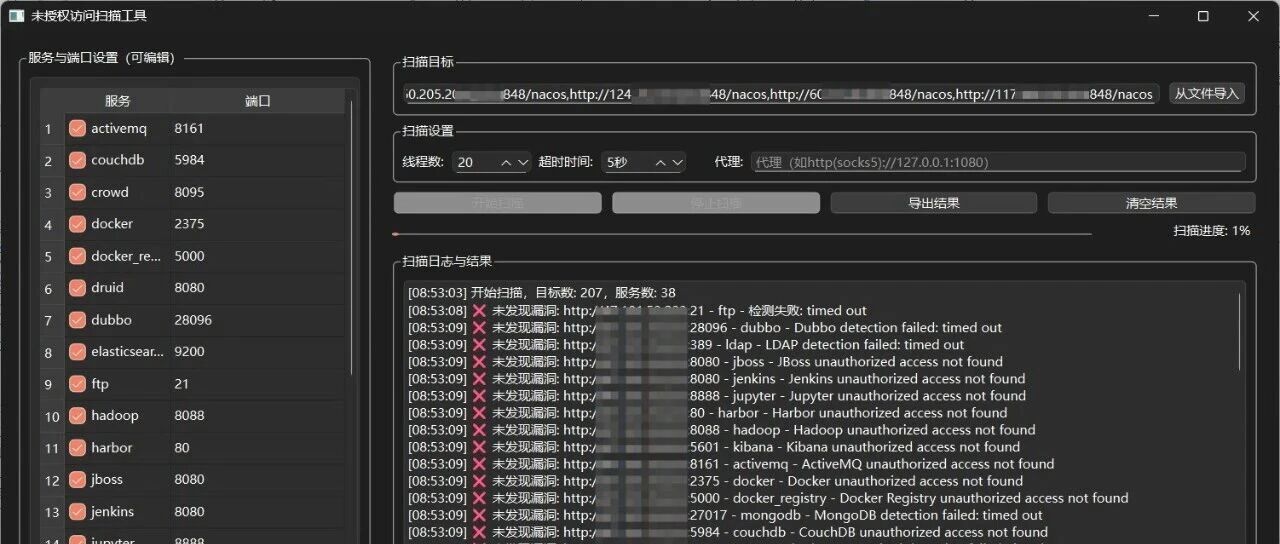Image resolution: width=1280 pixels, height=544 pixels.
Task: Click the log line for ftp 检测失败
Action: tap(638, 310)
